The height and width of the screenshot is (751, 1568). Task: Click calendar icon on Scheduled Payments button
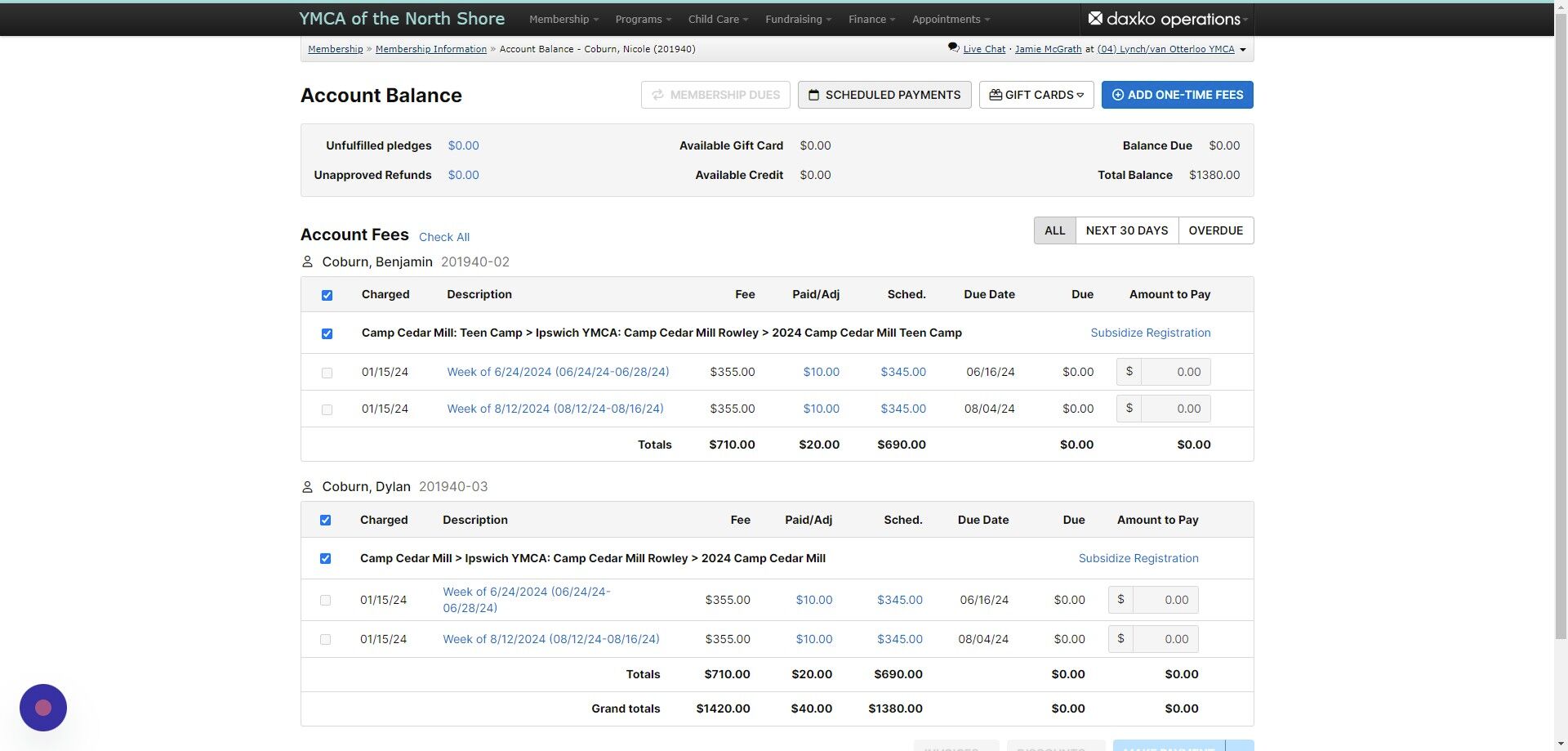(x=813, y=95)
